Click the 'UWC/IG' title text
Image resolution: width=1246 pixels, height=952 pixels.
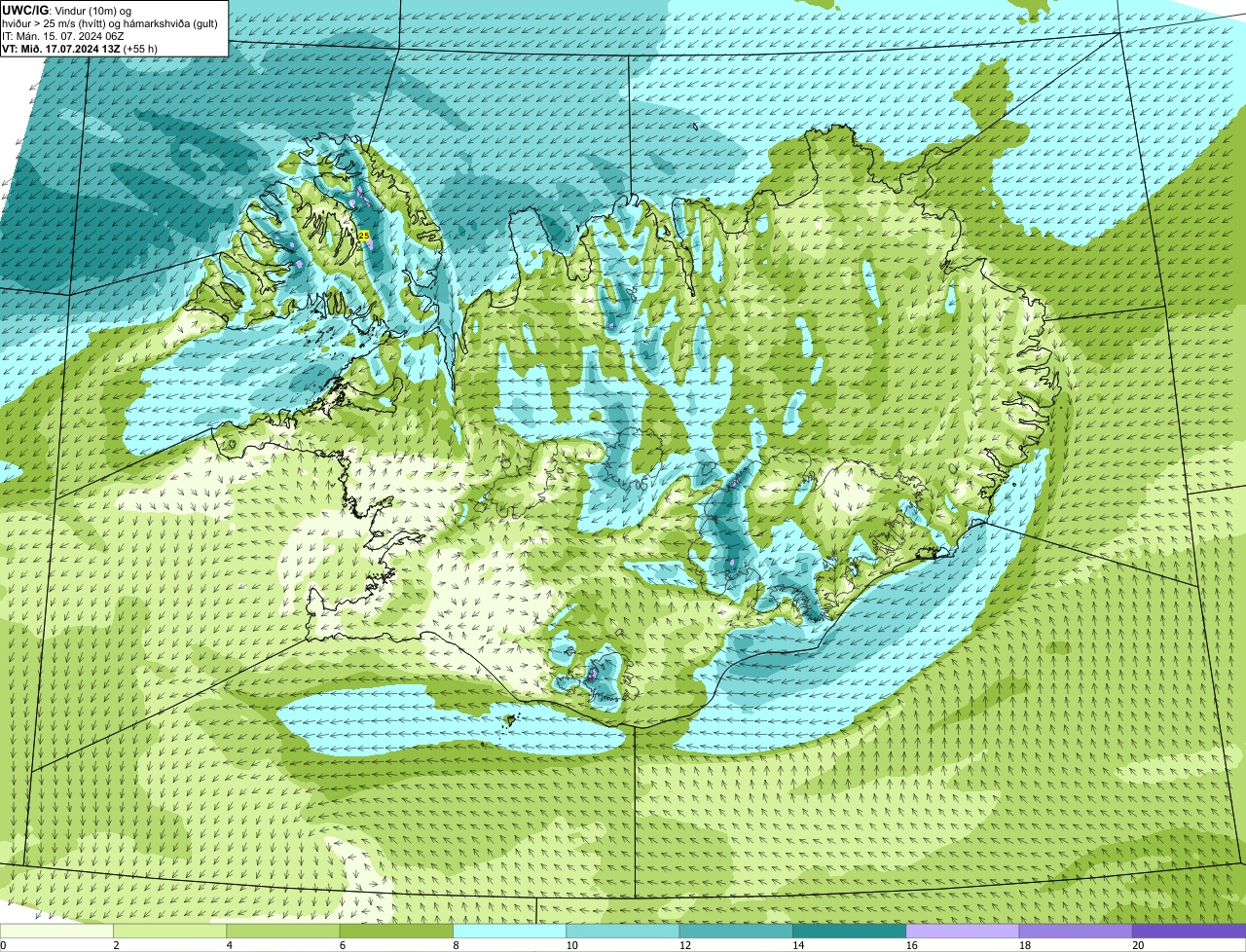[26, 10]
